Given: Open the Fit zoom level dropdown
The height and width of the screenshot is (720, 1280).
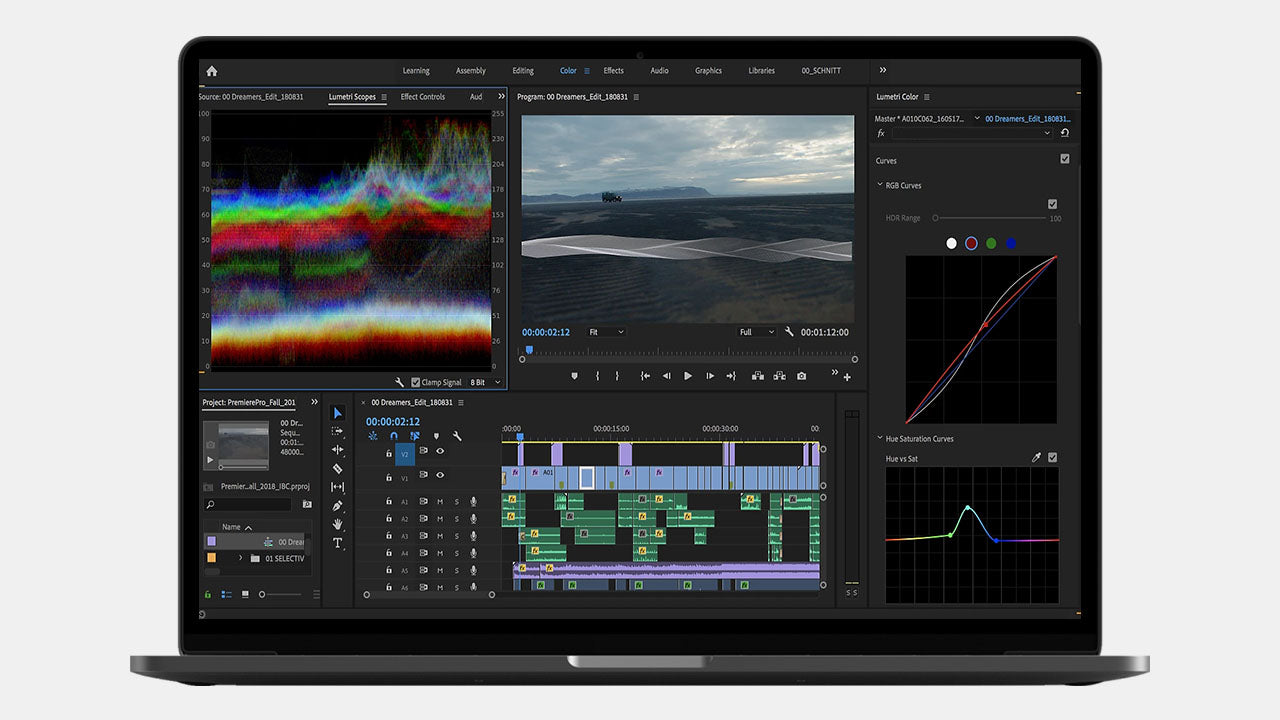Looking at the screenshot, I should [606, 332].
